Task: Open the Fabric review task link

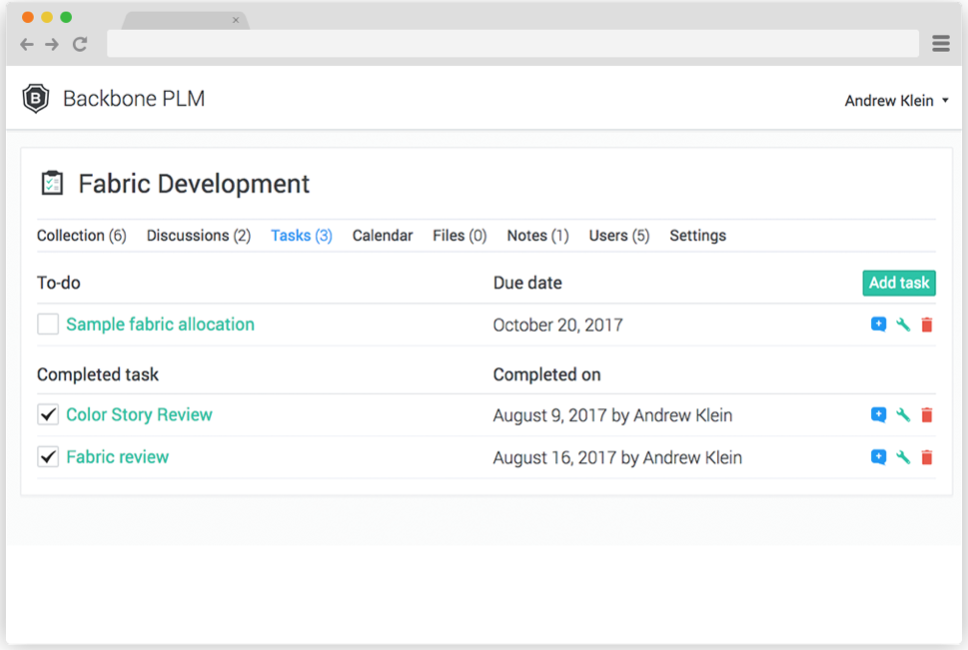Action: click(x=117, y=457)
